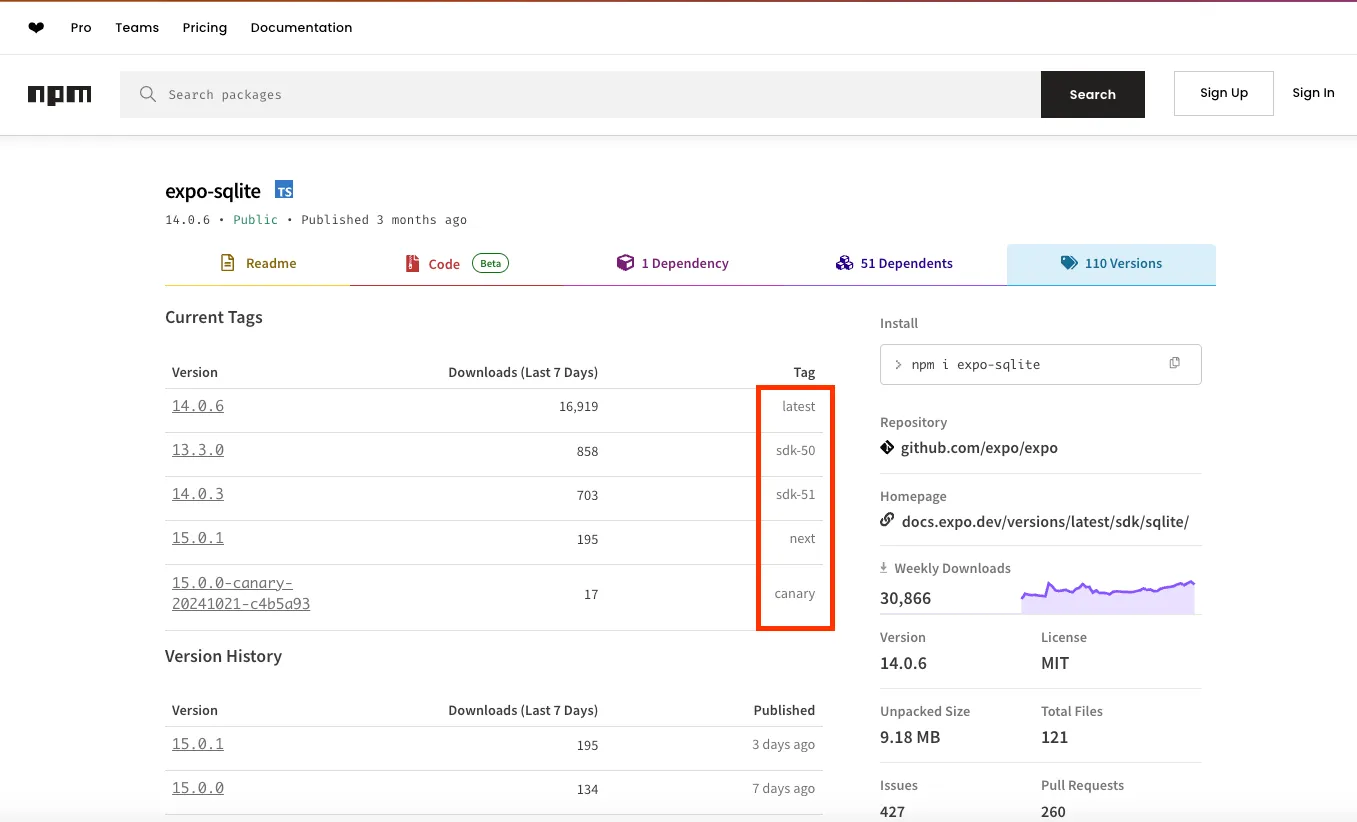
Task: Switch to the 51 Dependents tab
Action: coord(894,264)
